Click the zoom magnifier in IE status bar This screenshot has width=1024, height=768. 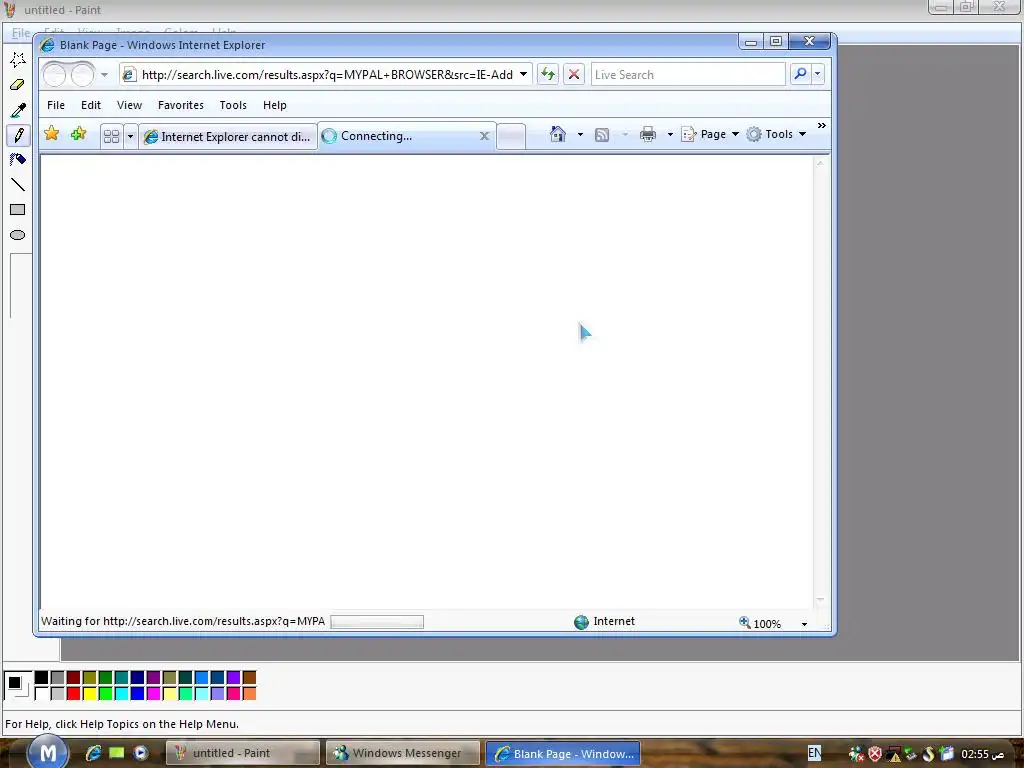click(744, 622)
